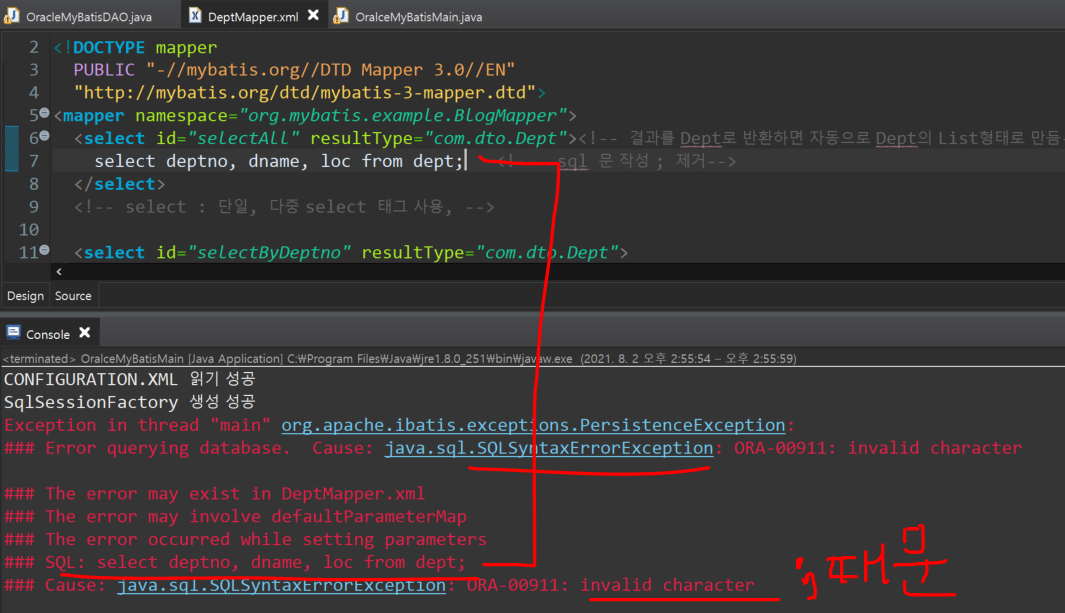Click the editor horizontal scroll left arrow
Screen dimensions: 1065x613
[59, 272]
